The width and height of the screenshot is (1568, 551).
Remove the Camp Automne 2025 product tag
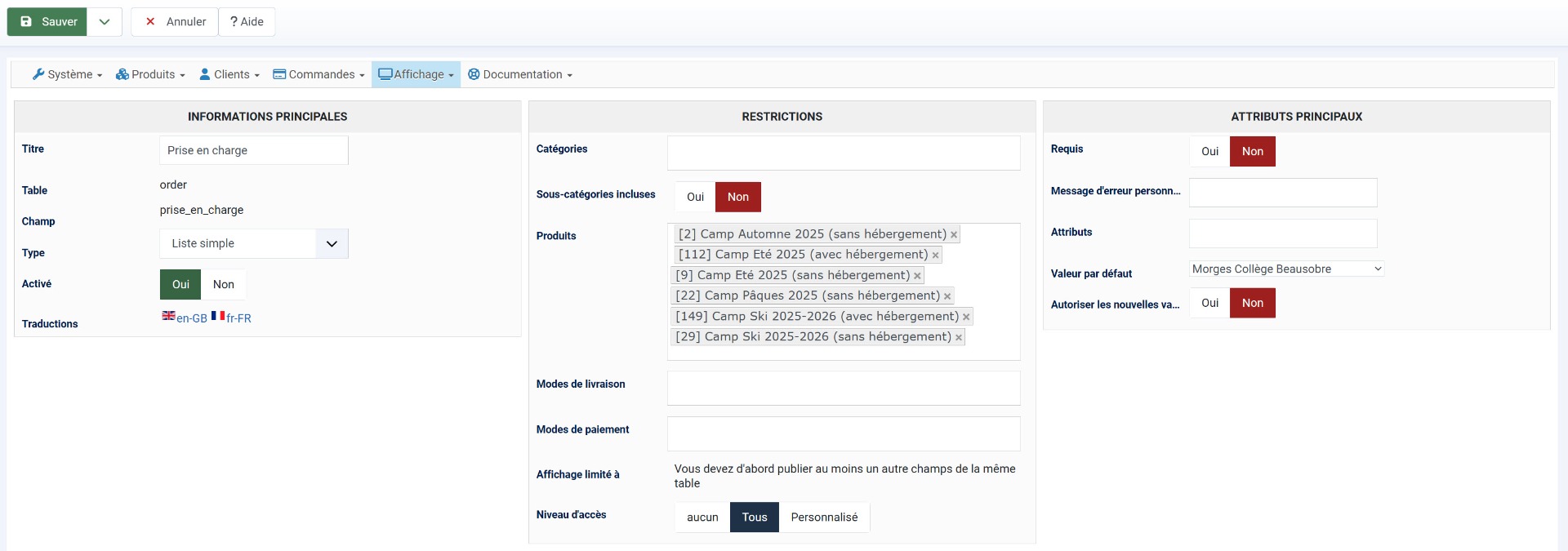tap(953, 235)
